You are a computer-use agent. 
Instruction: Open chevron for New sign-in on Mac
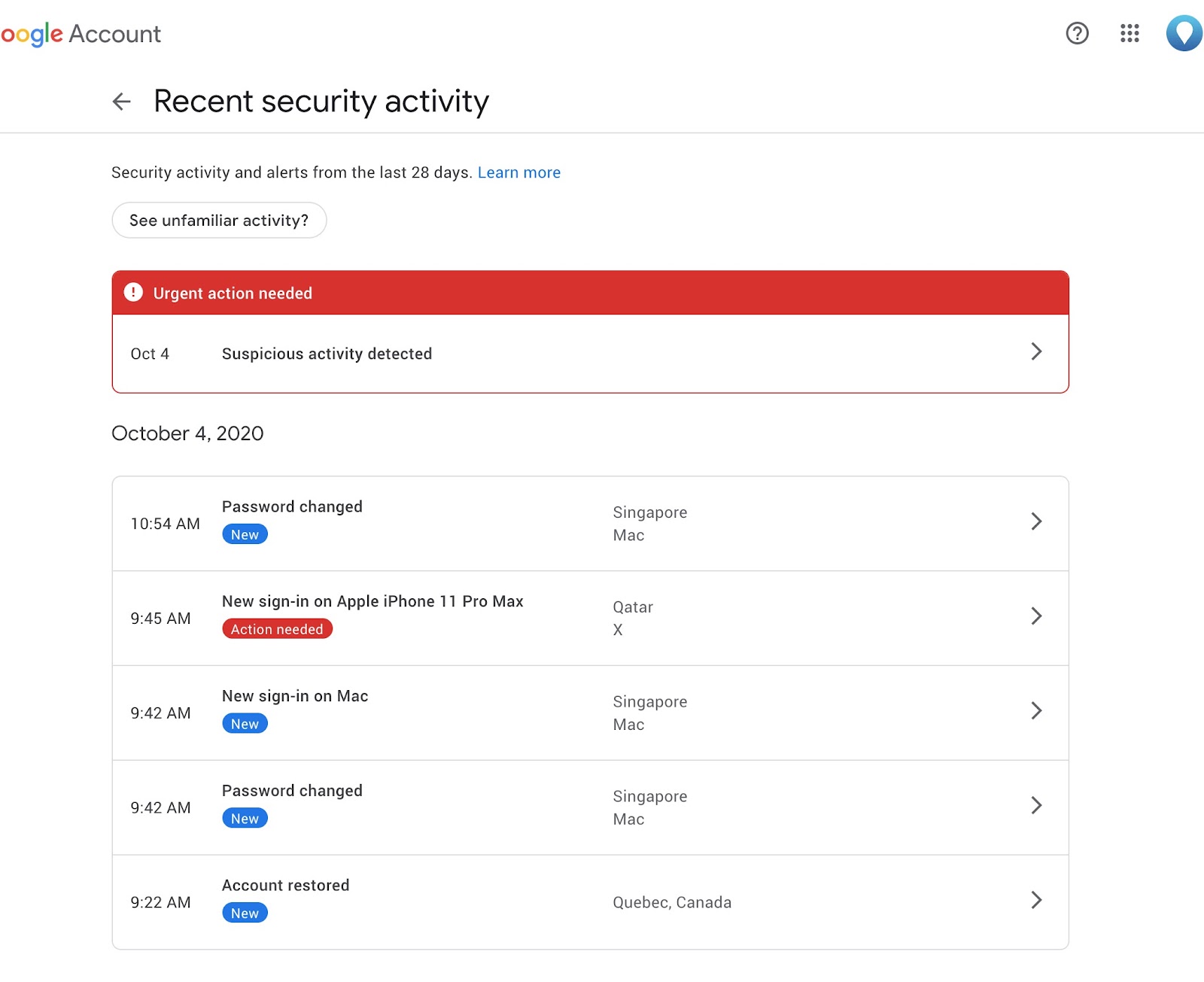(1036, 711)
